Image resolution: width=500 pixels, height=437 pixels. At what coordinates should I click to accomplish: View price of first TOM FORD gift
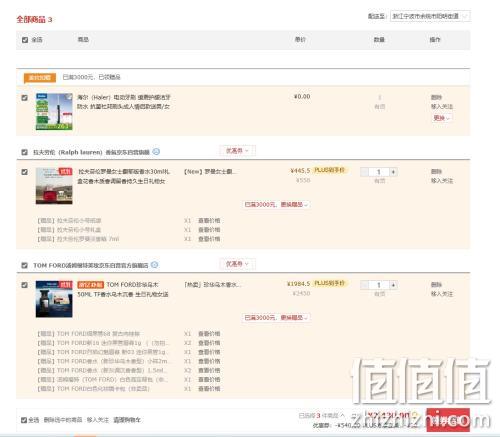tap(209, 334)
